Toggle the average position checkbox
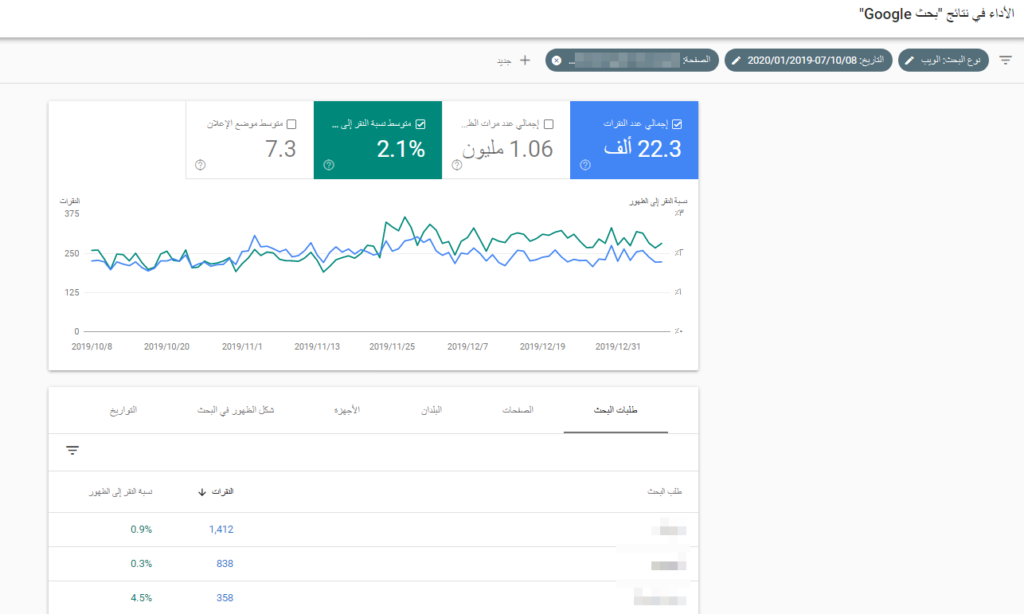1024x614 pixels. [x=292, y=123]
